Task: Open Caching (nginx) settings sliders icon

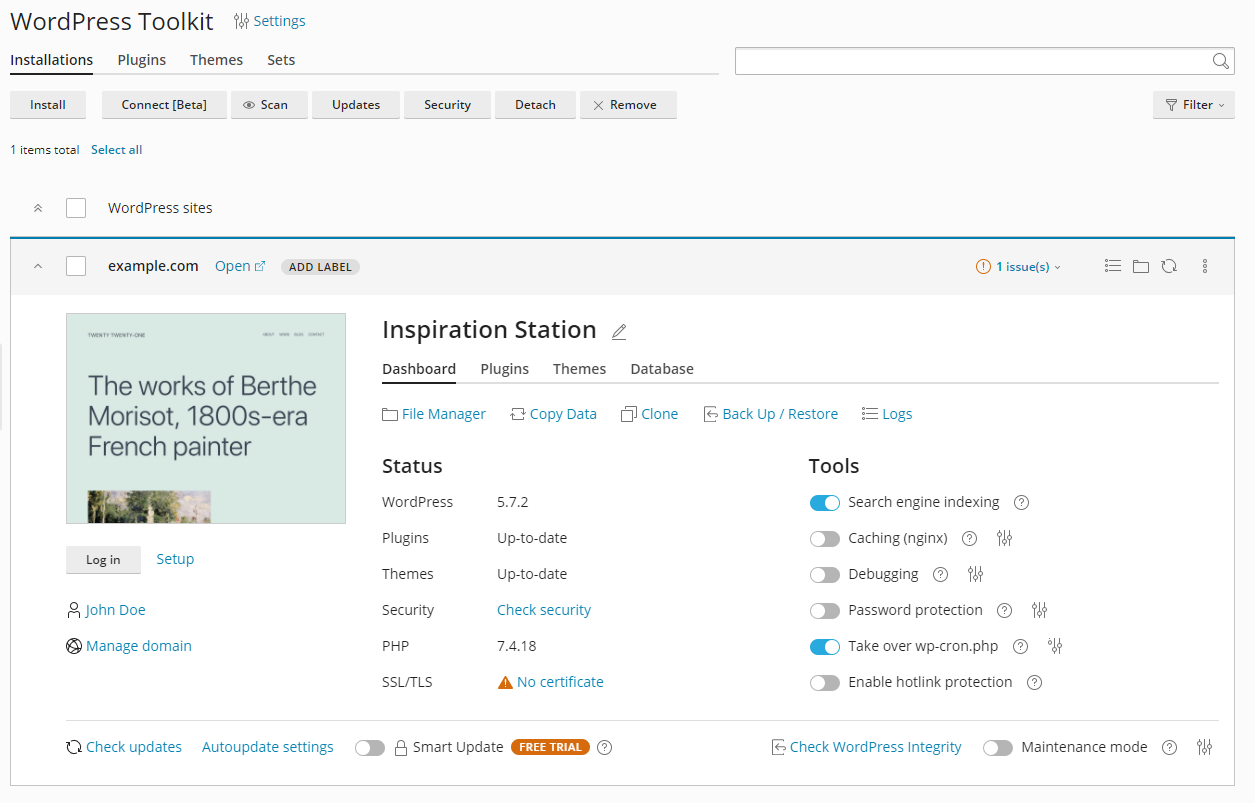Action: coord(1005,539)
